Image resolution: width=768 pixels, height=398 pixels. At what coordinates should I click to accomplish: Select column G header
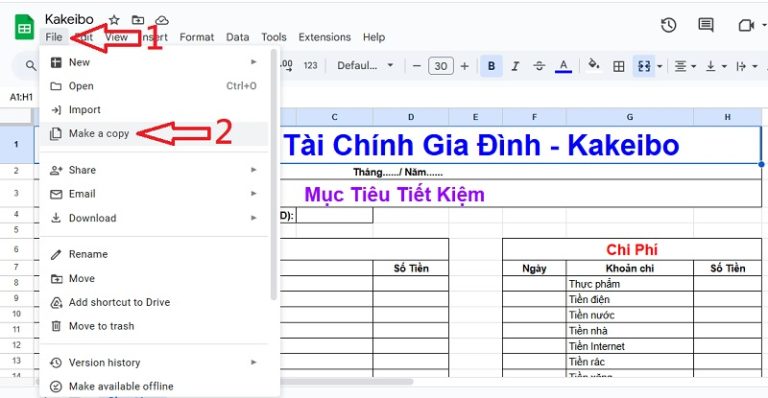tap(629, 117)
